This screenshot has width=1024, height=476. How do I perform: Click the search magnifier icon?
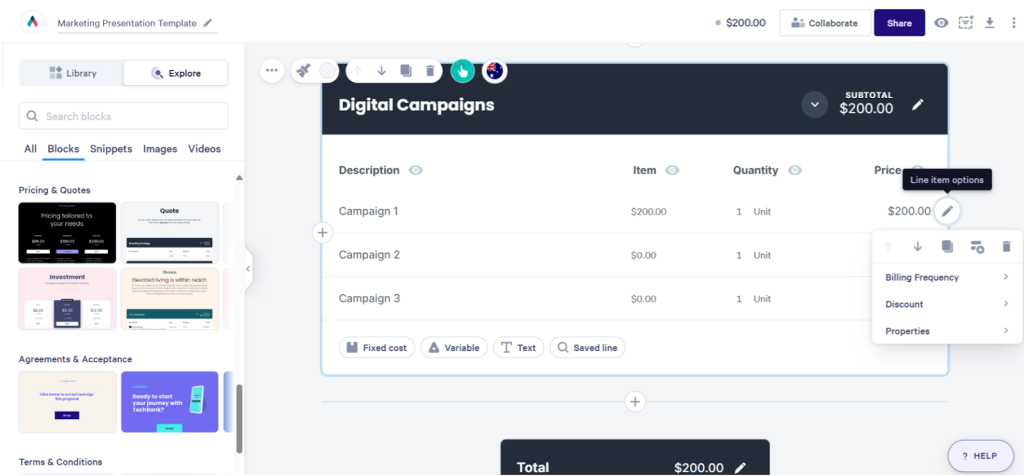[32, 116]
